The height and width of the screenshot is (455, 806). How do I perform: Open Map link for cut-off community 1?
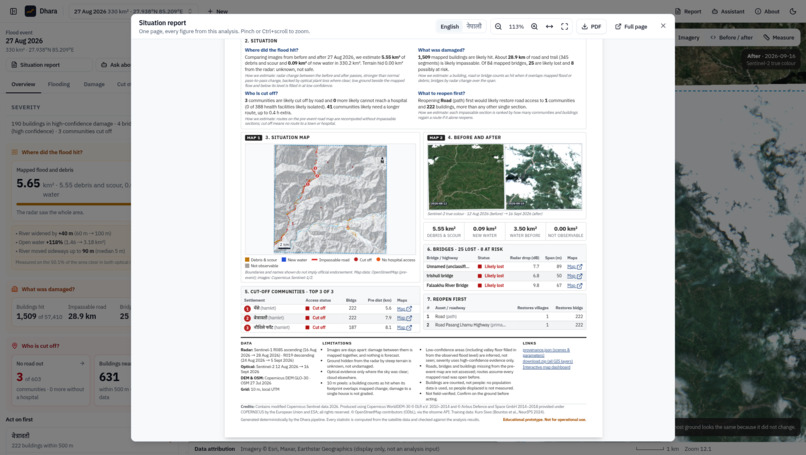[x=404, y=309]
